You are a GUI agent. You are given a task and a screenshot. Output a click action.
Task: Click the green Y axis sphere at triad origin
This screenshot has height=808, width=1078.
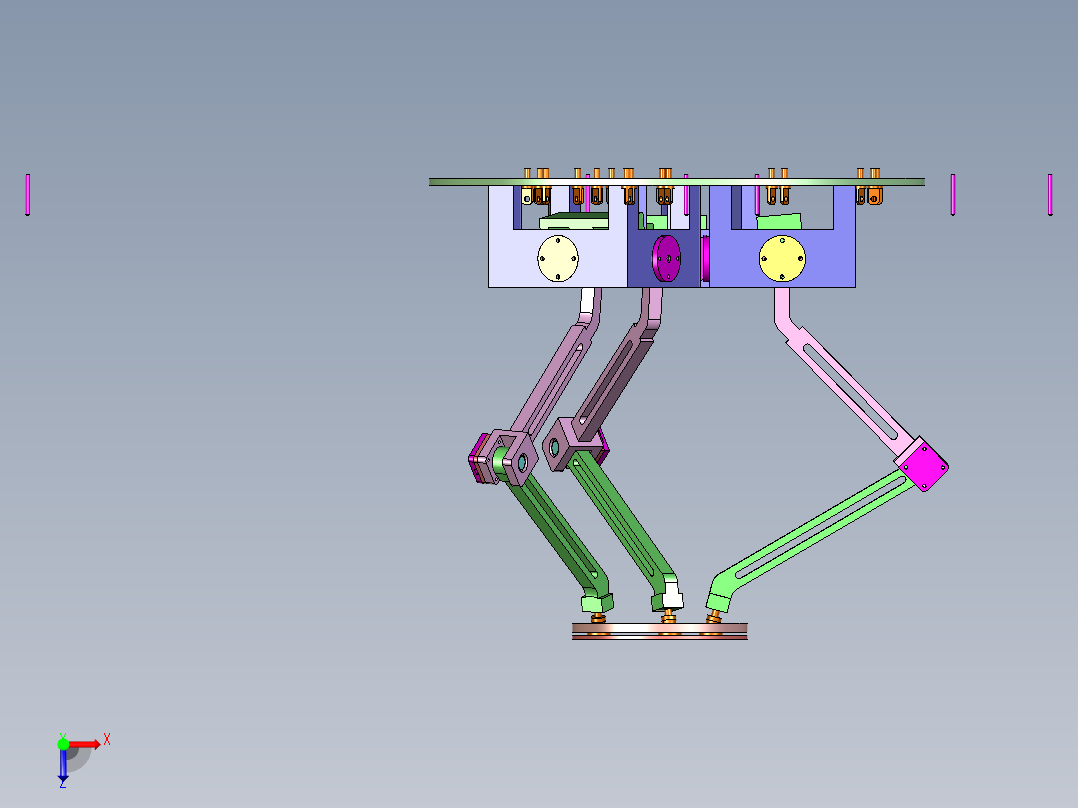(x=63, y=744)
